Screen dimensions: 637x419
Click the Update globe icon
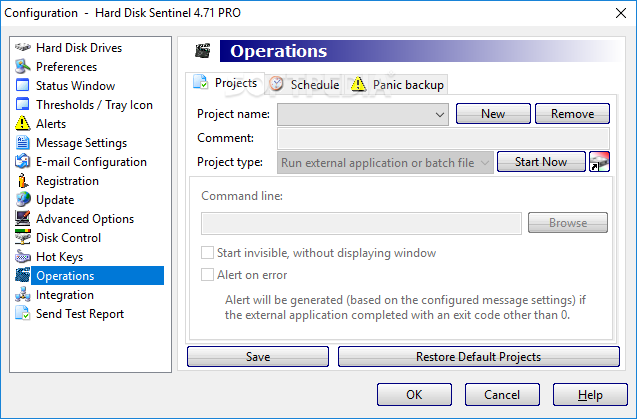23,200
